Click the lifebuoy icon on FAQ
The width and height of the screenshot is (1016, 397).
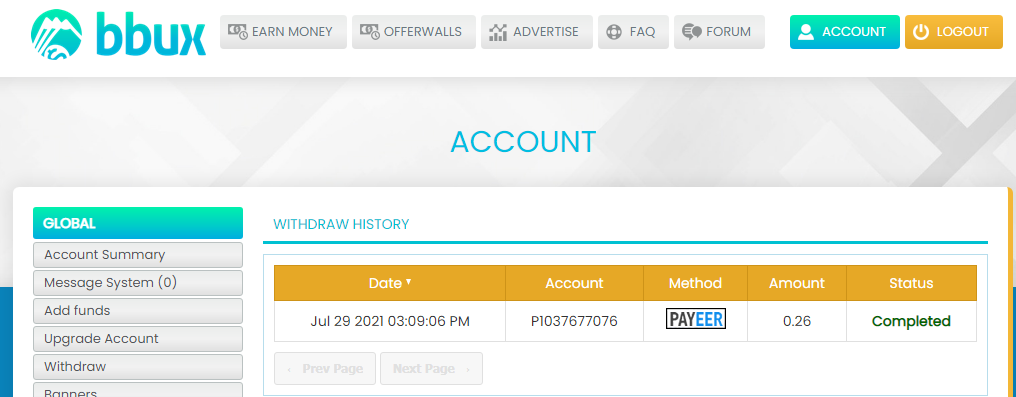point(614,32)
